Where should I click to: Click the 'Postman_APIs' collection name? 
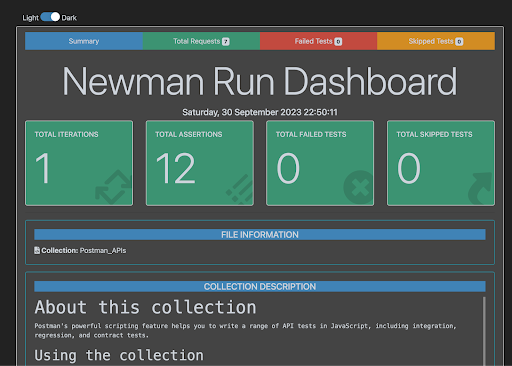tap(103, 250)
